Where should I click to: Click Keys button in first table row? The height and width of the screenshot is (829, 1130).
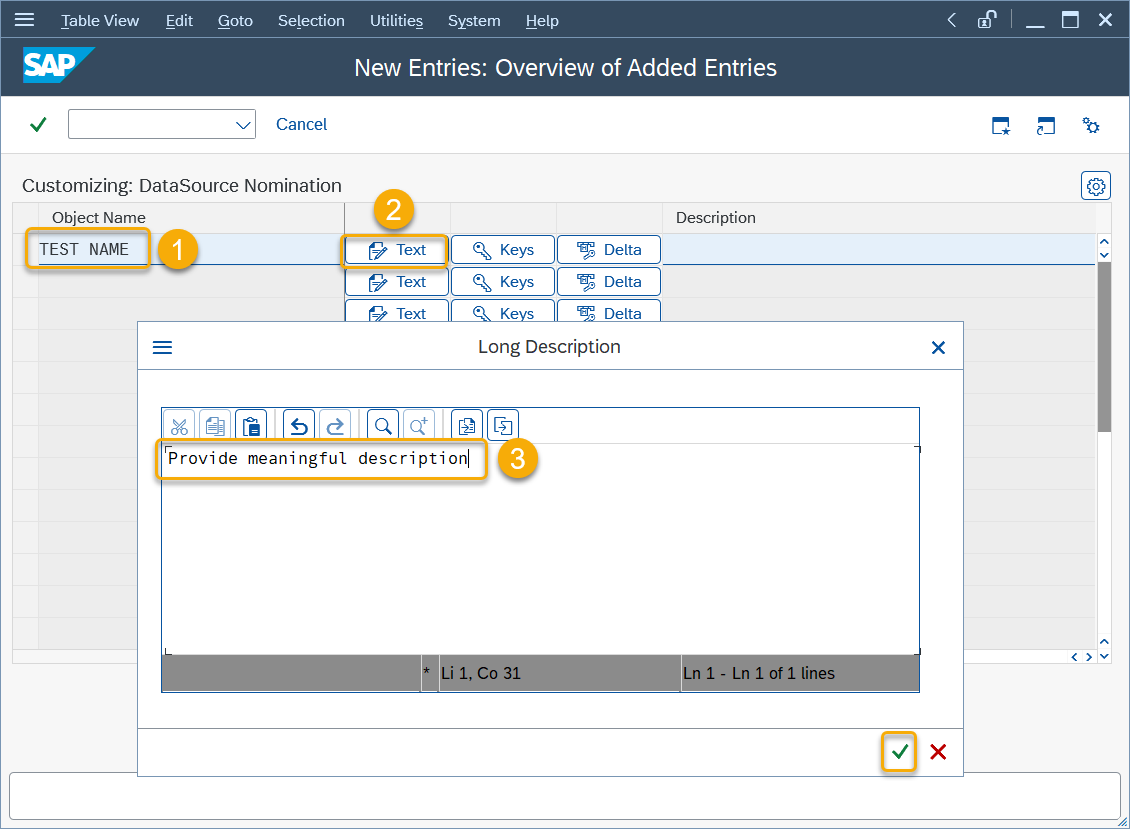503,250
